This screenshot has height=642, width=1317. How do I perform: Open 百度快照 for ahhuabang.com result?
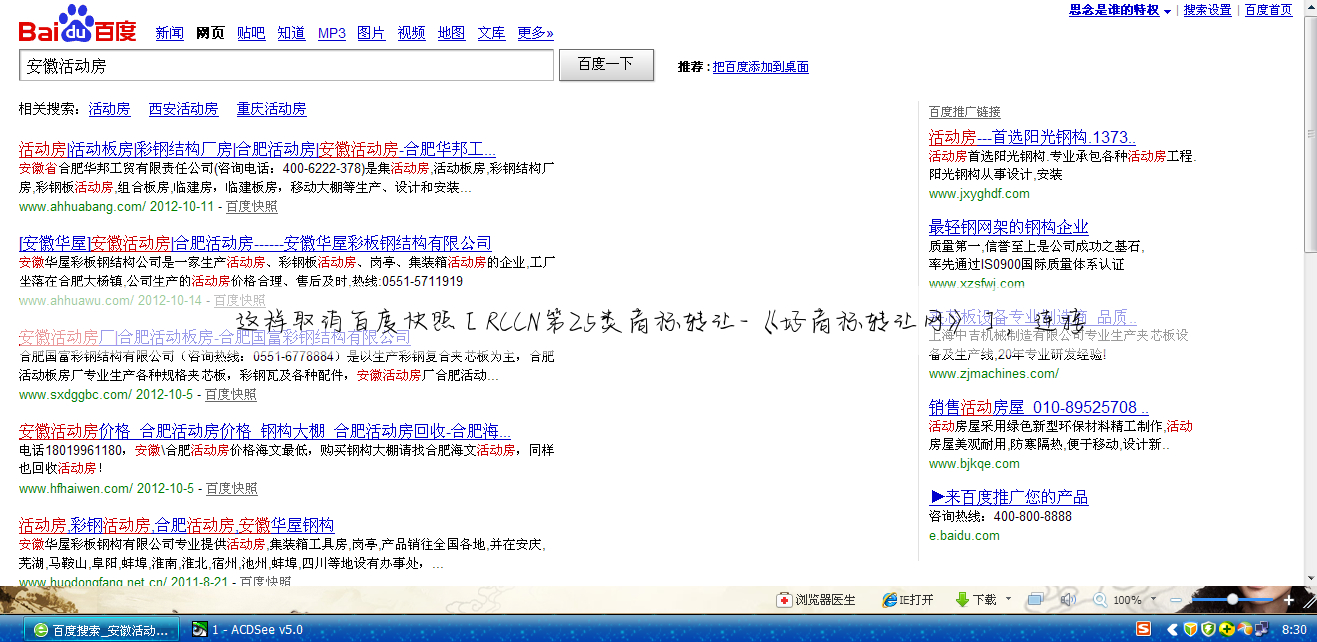coord(252,207)
